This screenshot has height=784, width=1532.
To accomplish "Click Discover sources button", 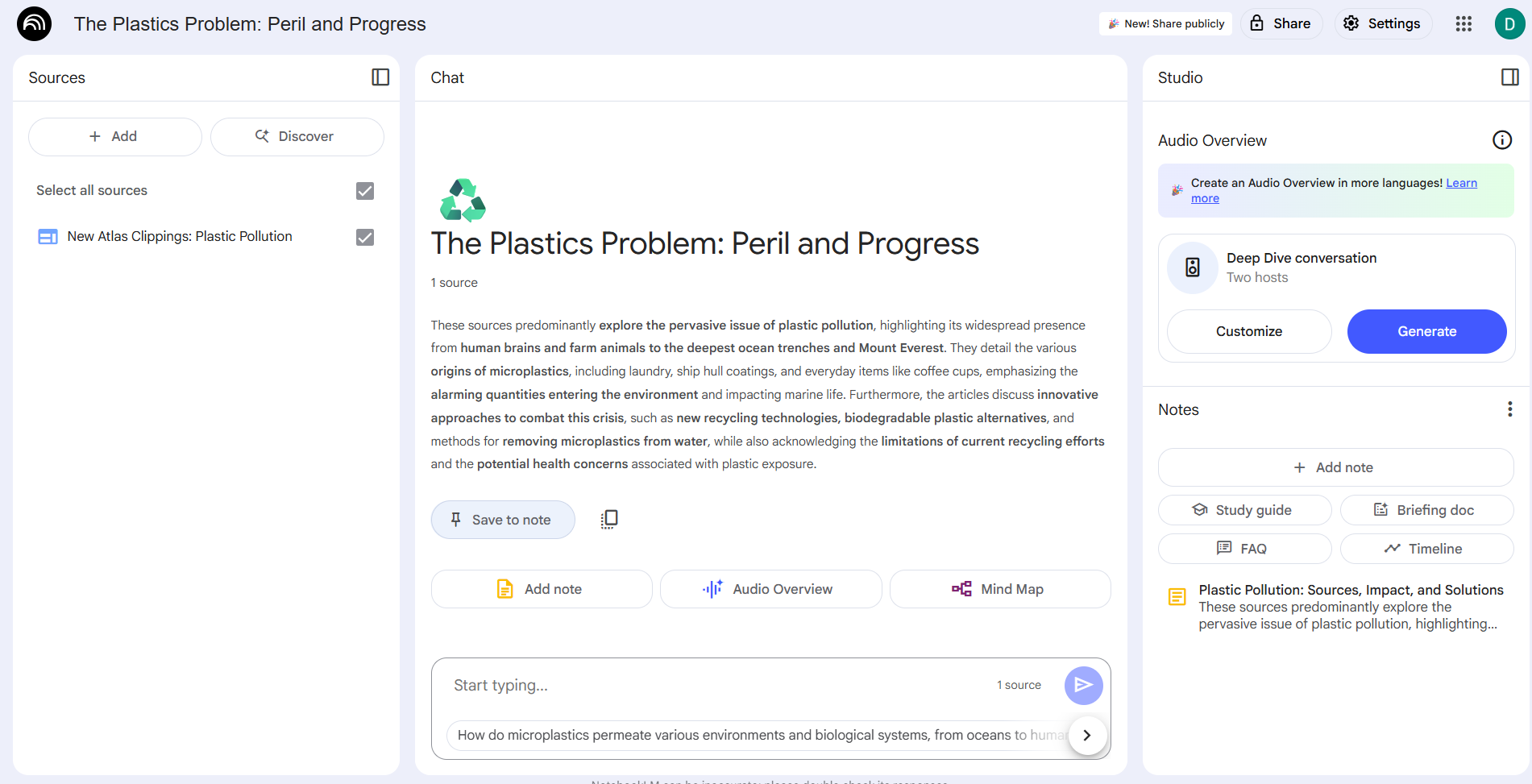I will pos(297,137).
